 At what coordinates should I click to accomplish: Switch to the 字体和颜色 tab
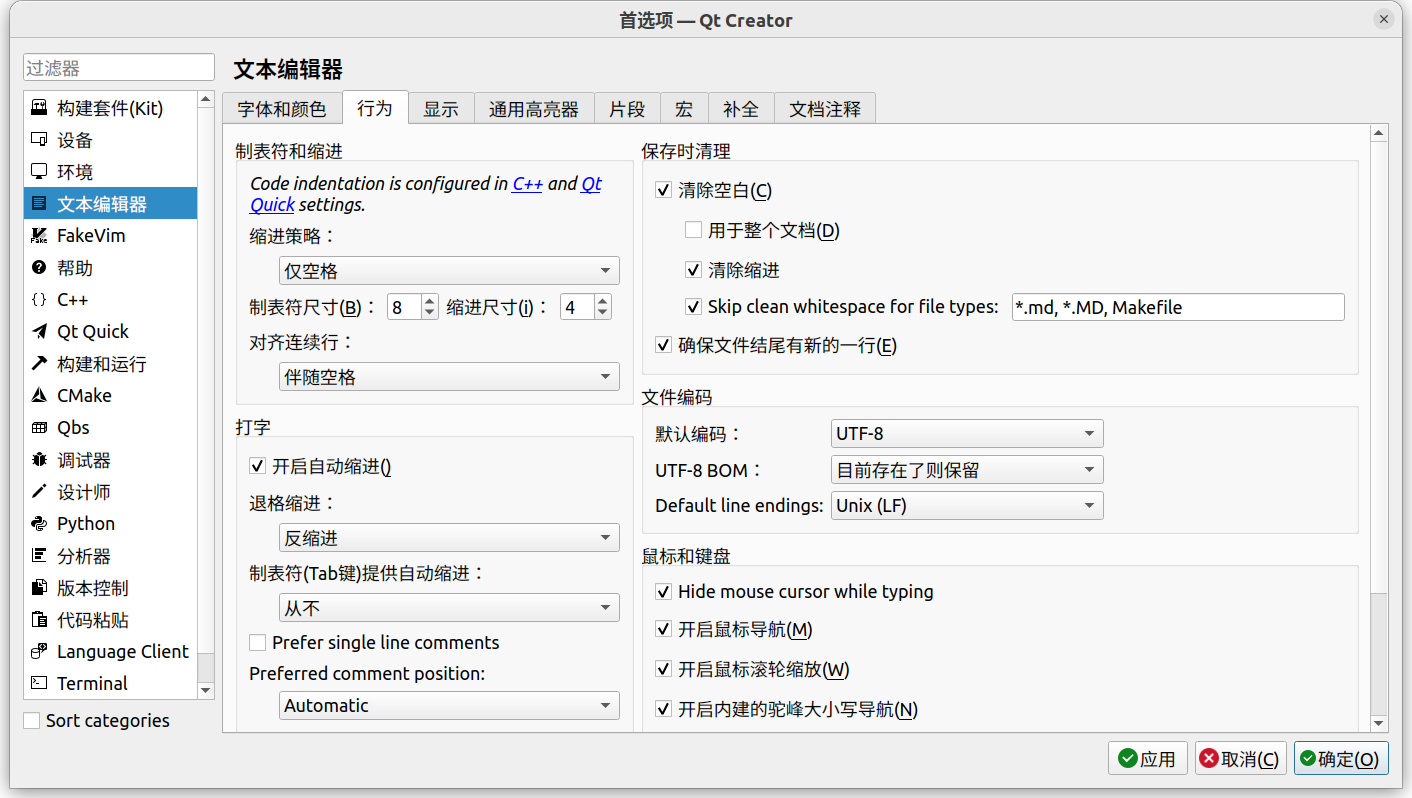pyautogui.click(x=282, y=109)
